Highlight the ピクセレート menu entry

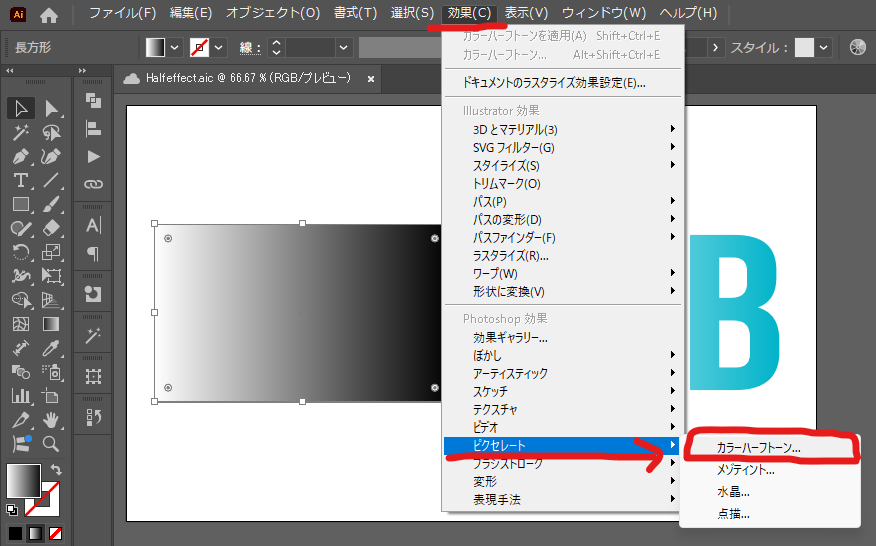point(561,445)
